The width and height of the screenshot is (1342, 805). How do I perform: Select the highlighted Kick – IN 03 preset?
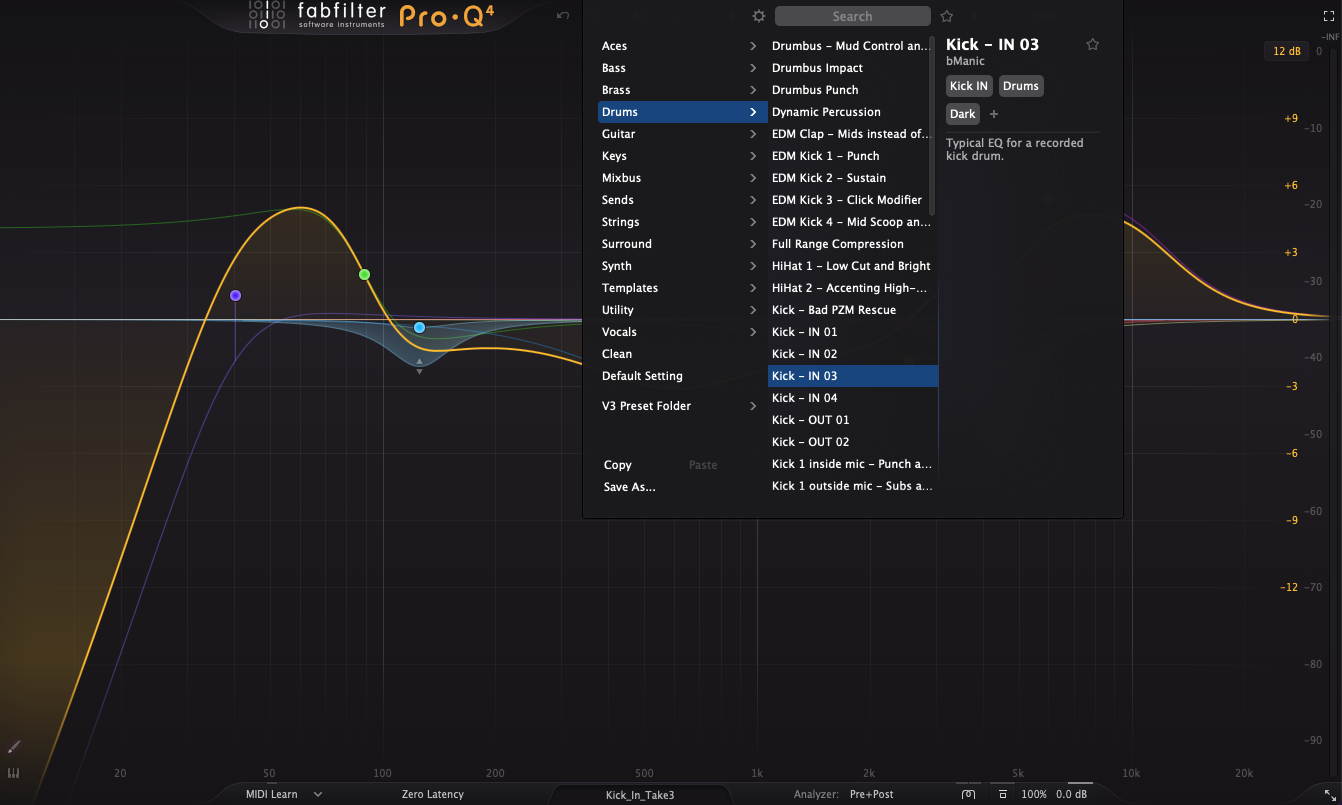[x=853, y=376]
